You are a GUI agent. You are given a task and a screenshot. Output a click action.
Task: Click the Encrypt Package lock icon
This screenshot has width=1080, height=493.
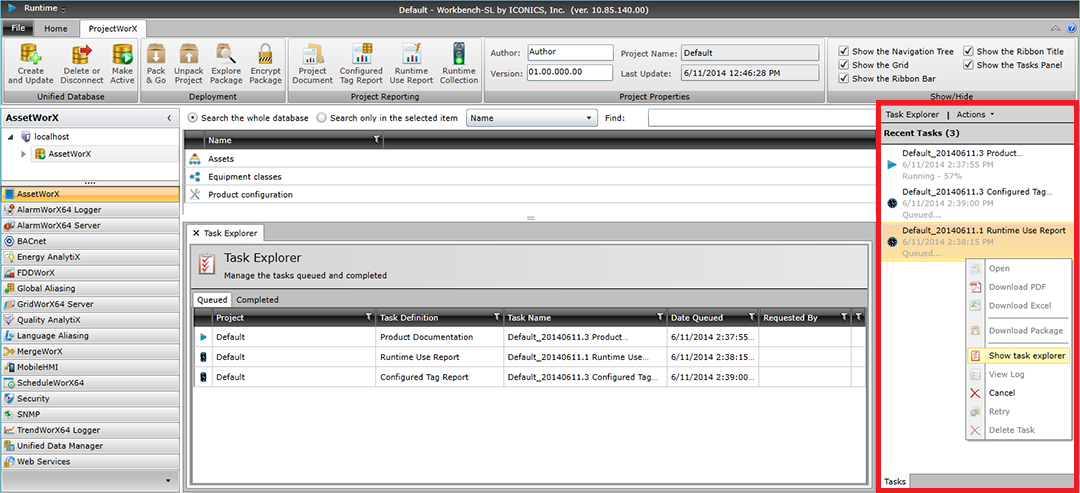click(x=265, y=56)
